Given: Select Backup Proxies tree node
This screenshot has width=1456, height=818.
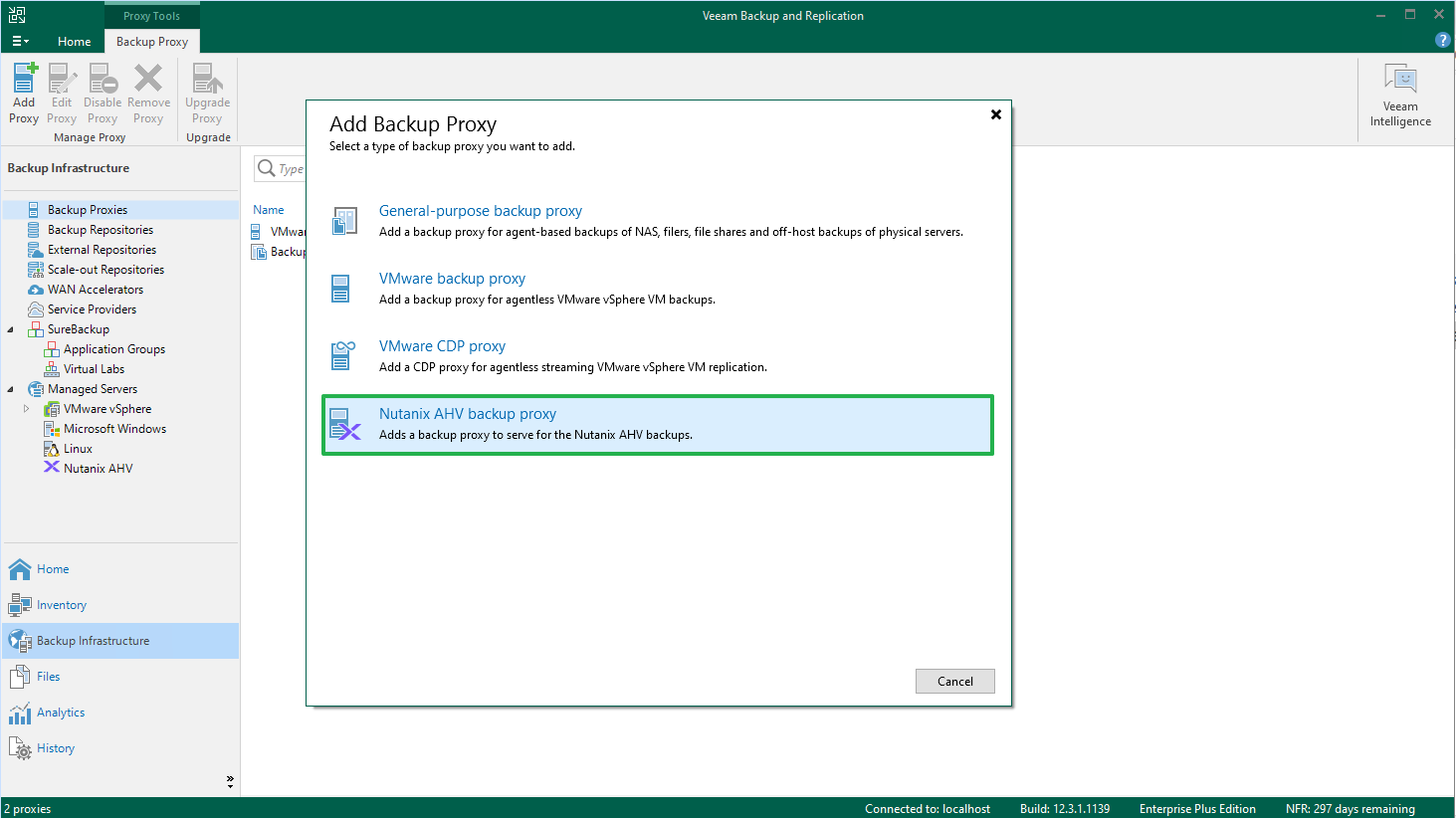Looking at the screenshot, I should coord(88,210).
